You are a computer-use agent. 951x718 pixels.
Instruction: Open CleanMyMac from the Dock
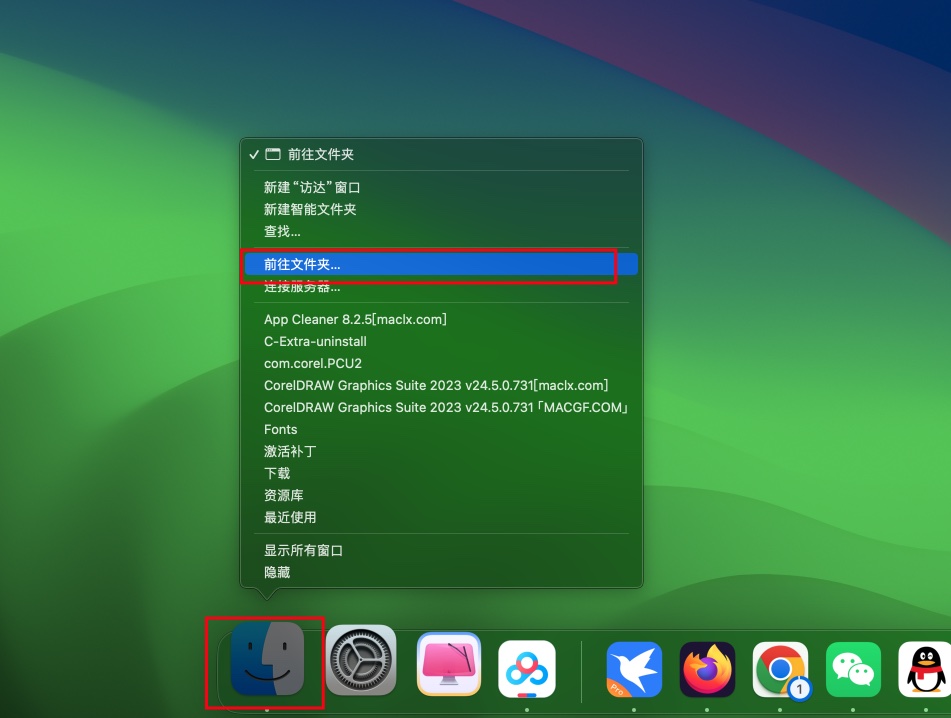point(448,662)
